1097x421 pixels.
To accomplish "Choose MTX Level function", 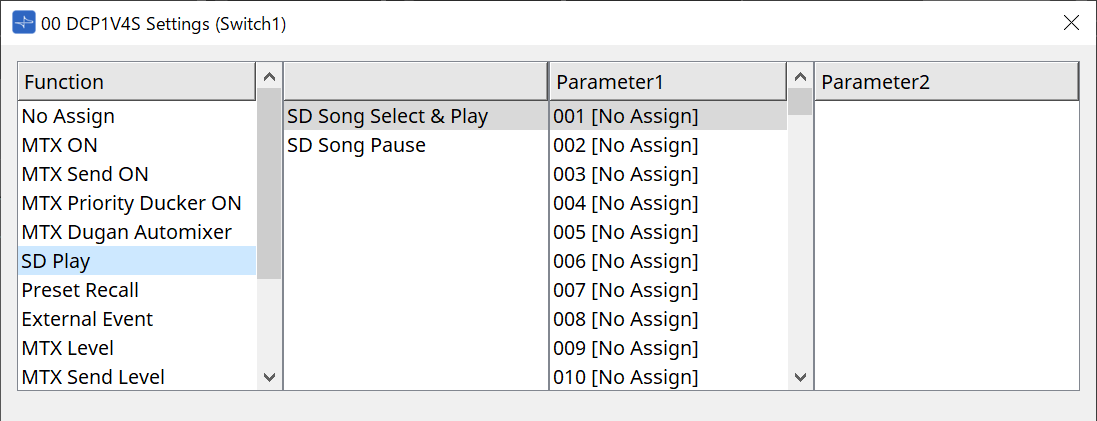I will point(68,348).
